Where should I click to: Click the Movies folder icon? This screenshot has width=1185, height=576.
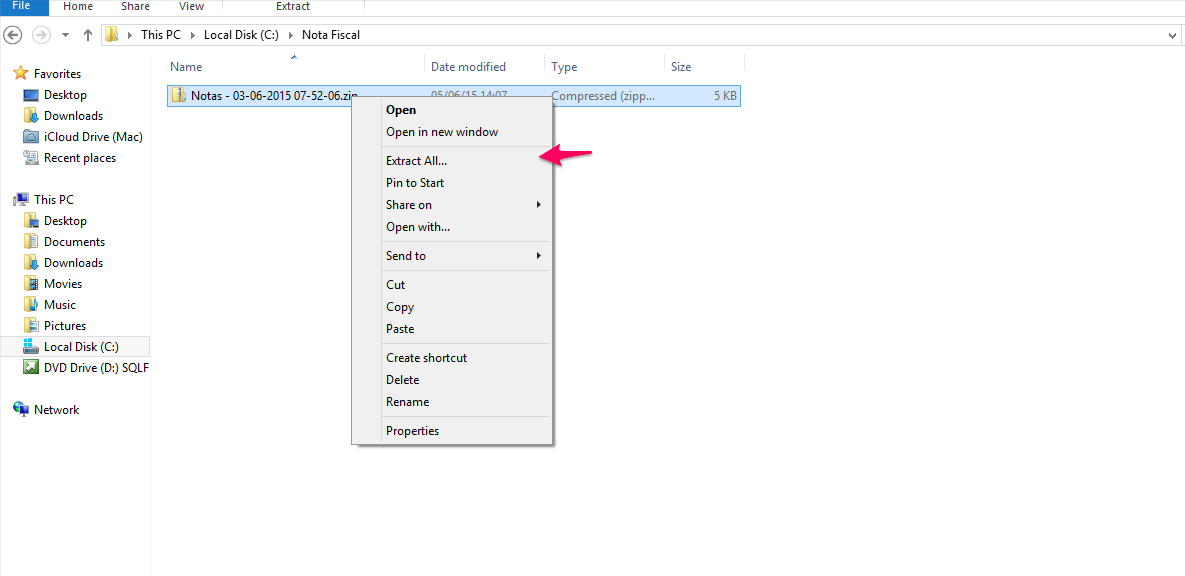31,283
